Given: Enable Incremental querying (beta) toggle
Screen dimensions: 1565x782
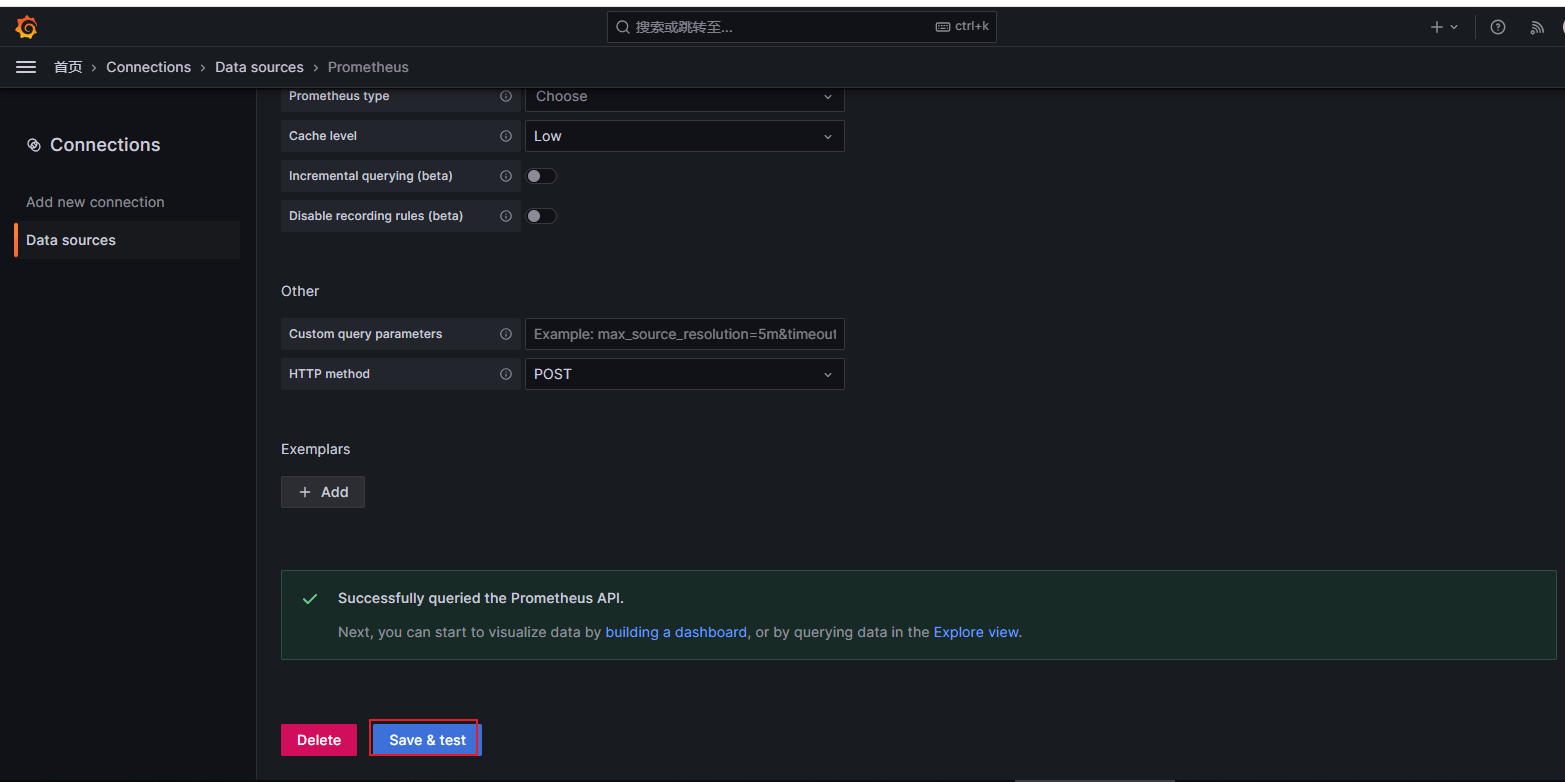Looking at the screenshot, I should pyautogui.click(x=541, y=176).
